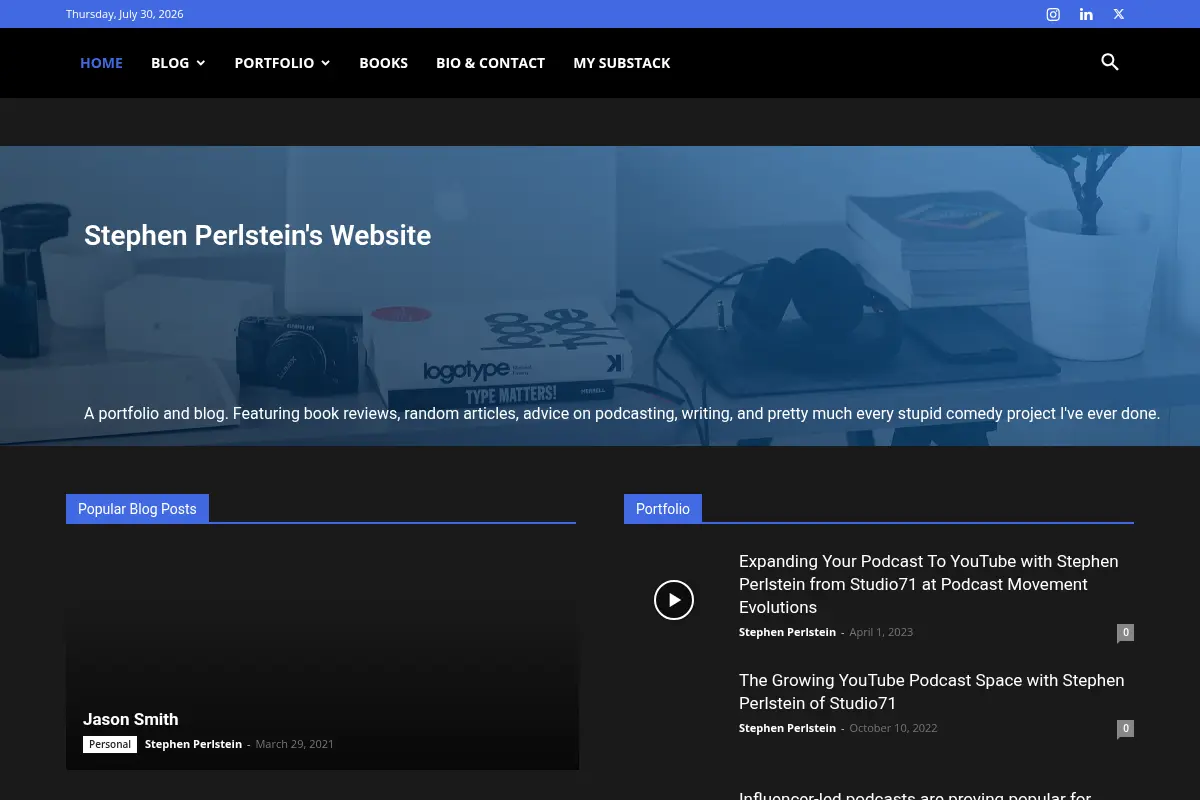Open the search magnifier icon

tap(1110, 62)
